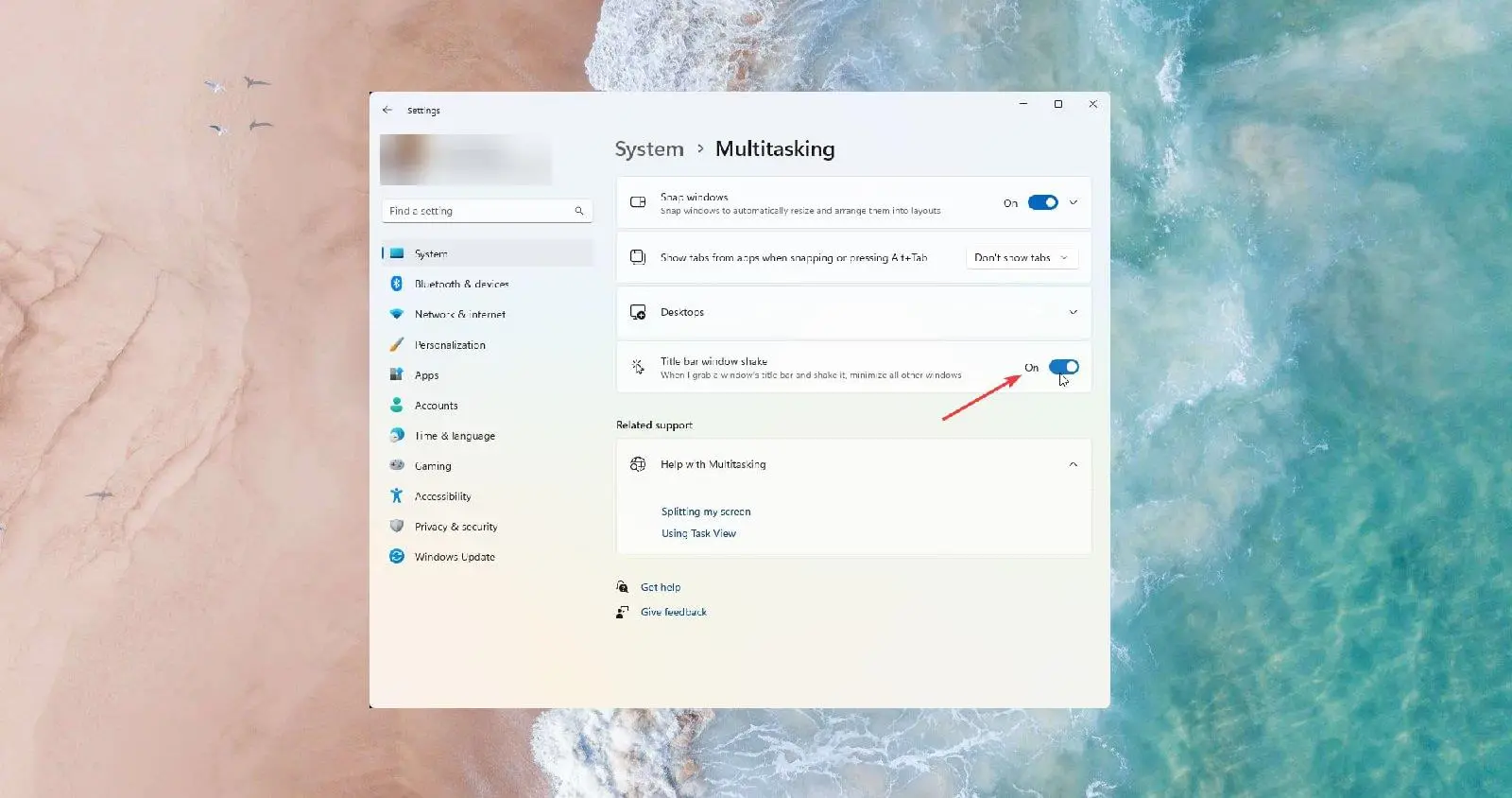Turn off the Snap windows toggle

pos(1043,202)
